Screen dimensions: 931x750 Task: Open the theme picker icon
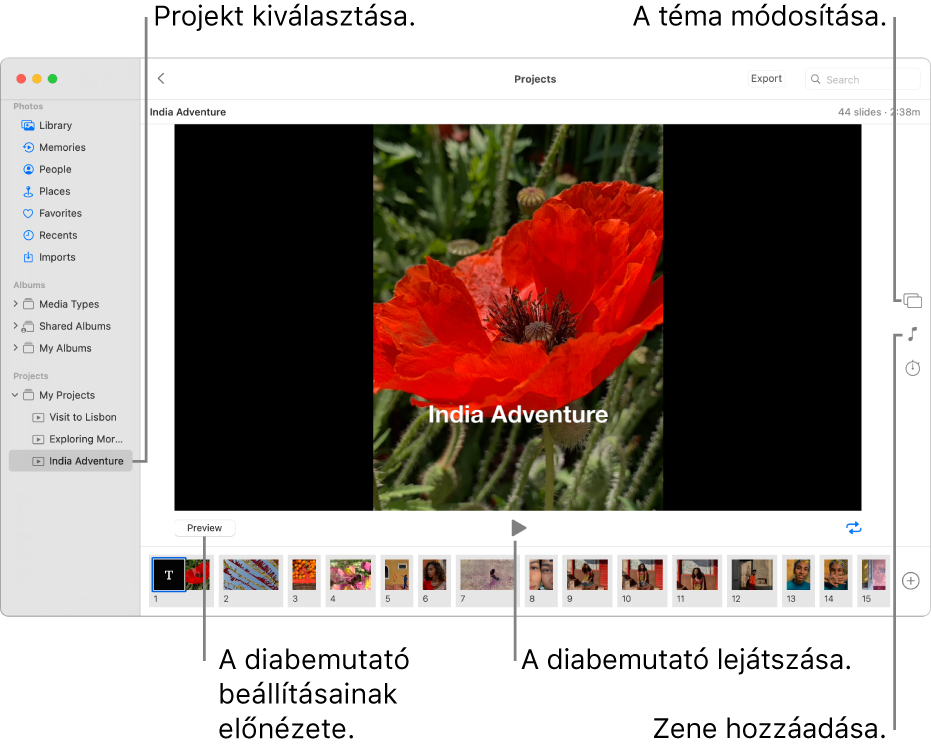click(x=913, y=300)
